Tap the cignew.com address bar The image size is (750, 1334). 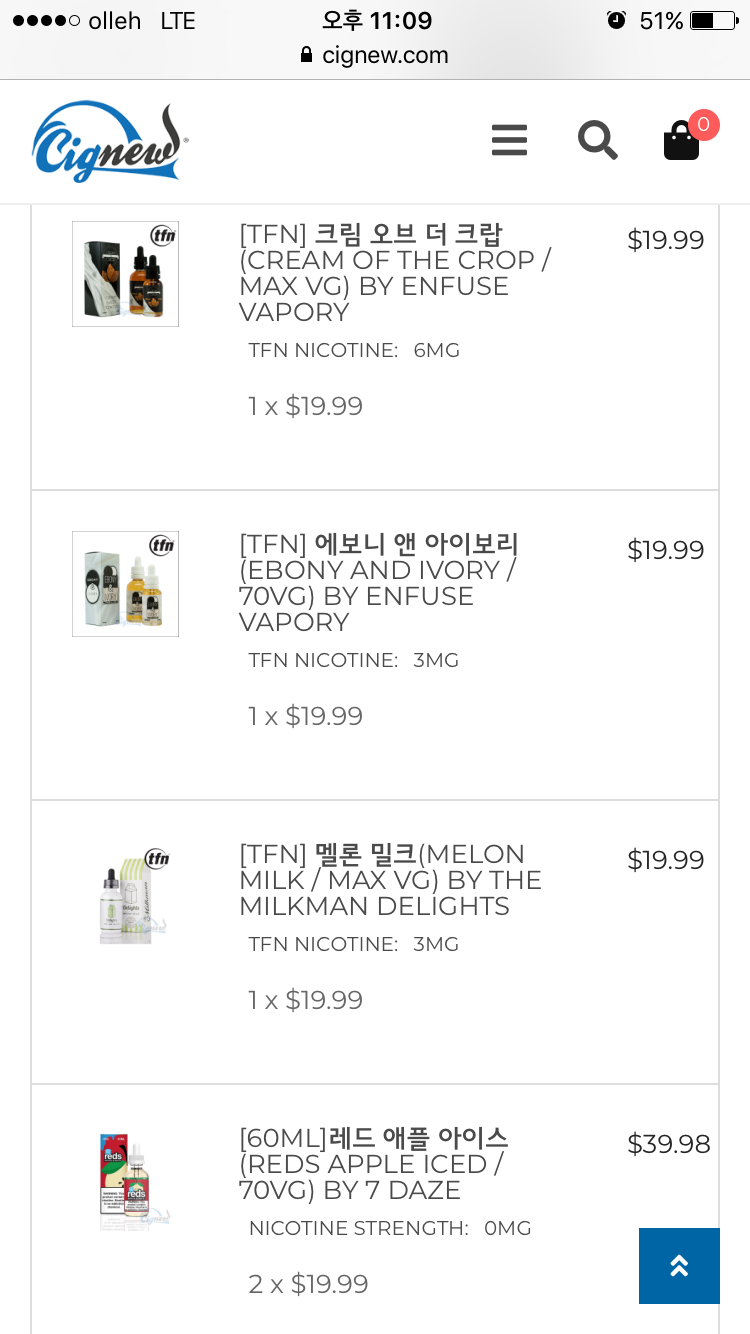click(384, 55)
